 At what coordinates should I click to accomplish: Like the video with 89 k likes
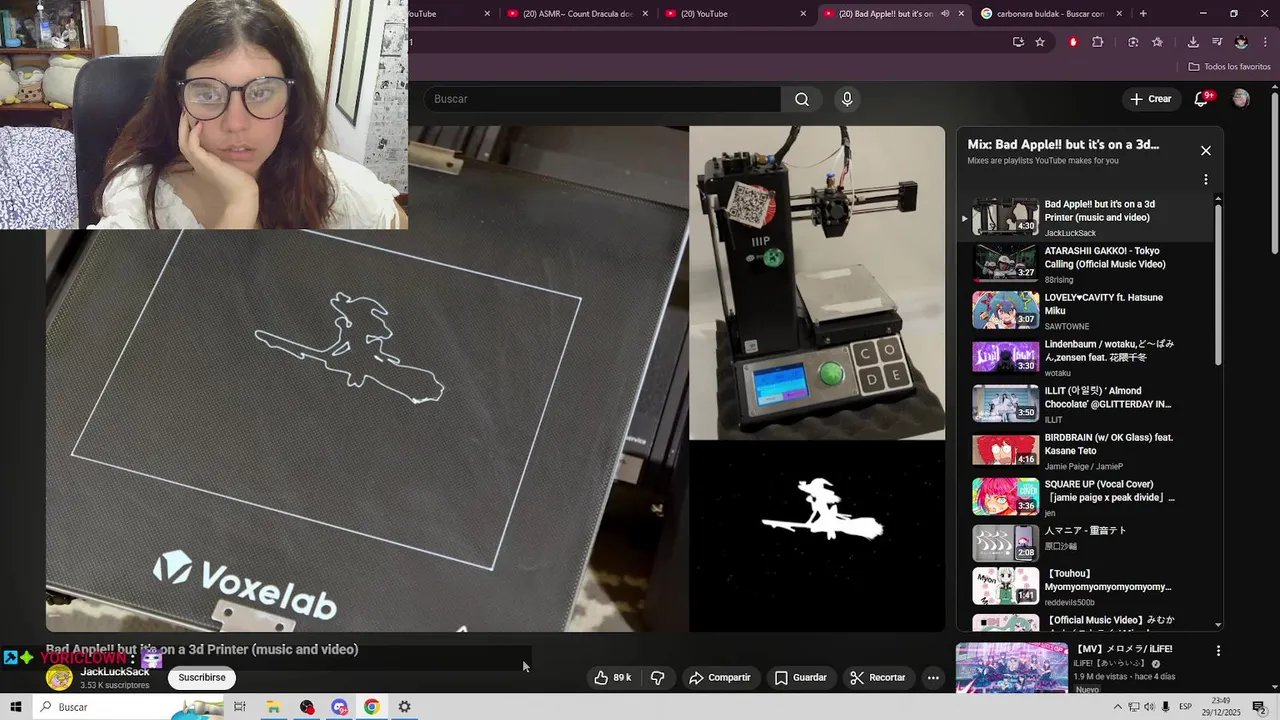click(613, 678)
